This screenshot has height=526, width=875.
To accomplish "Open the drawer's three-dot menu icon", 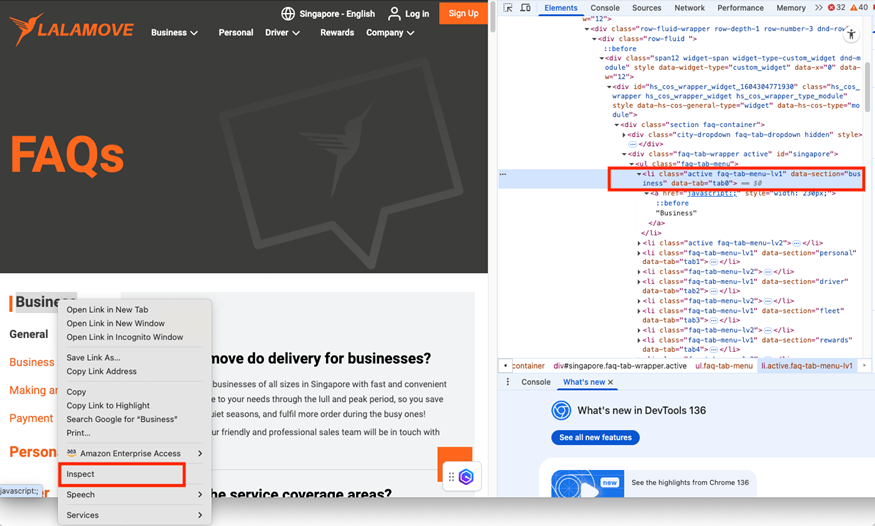I will (x=507, y=382).
